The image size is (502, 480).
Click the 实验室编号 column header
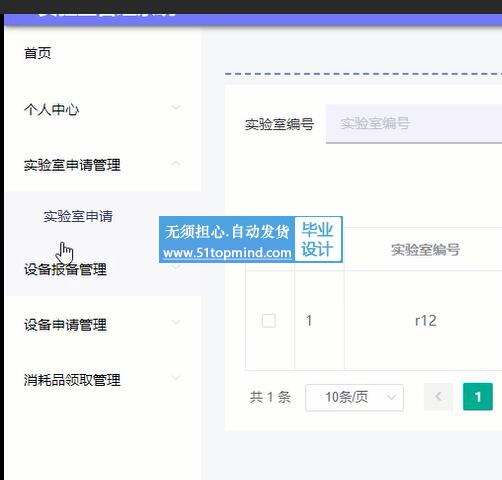(425, 250)
